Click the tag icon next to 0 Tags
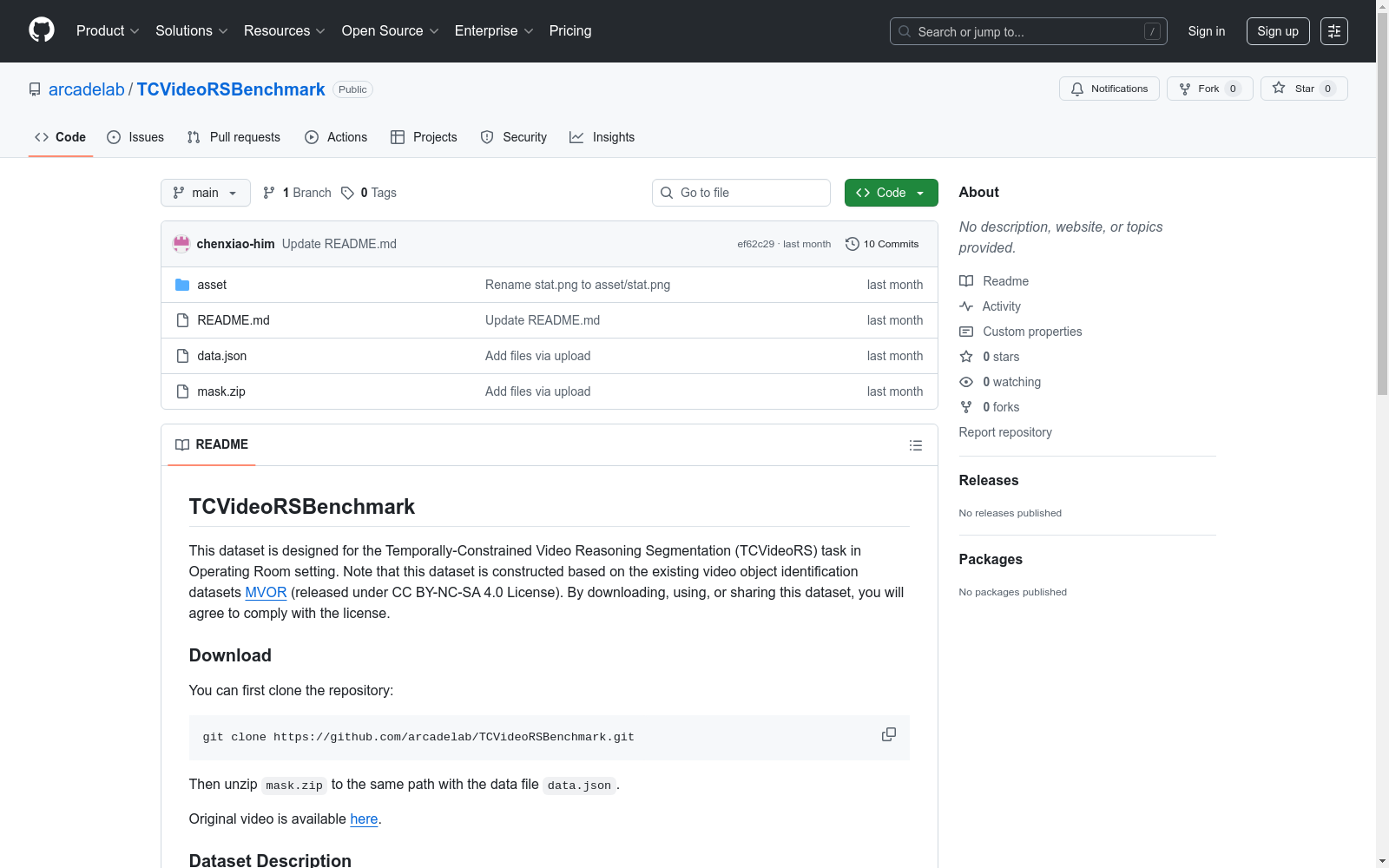Viewport: 1389px width, 868px height. coord(347,193)
